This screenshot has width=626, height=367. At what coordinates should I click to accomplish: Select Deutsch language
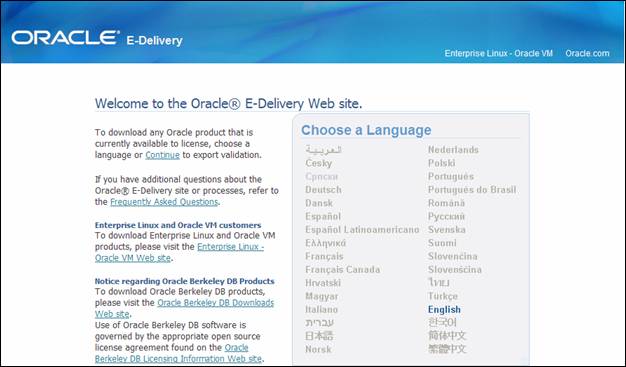click(323, 190)
